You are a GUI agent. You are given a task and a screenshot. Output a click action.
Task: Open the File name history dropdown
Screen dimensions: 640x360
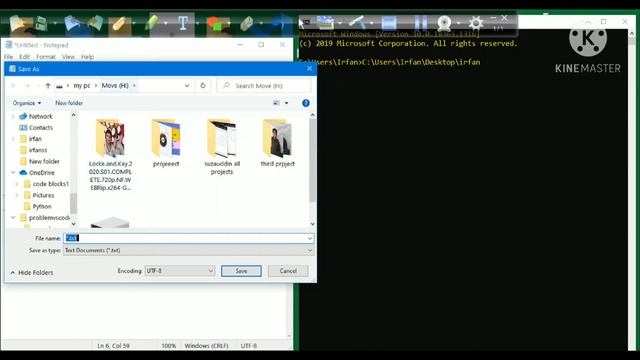pyautogui.click(x=310, y=238)
